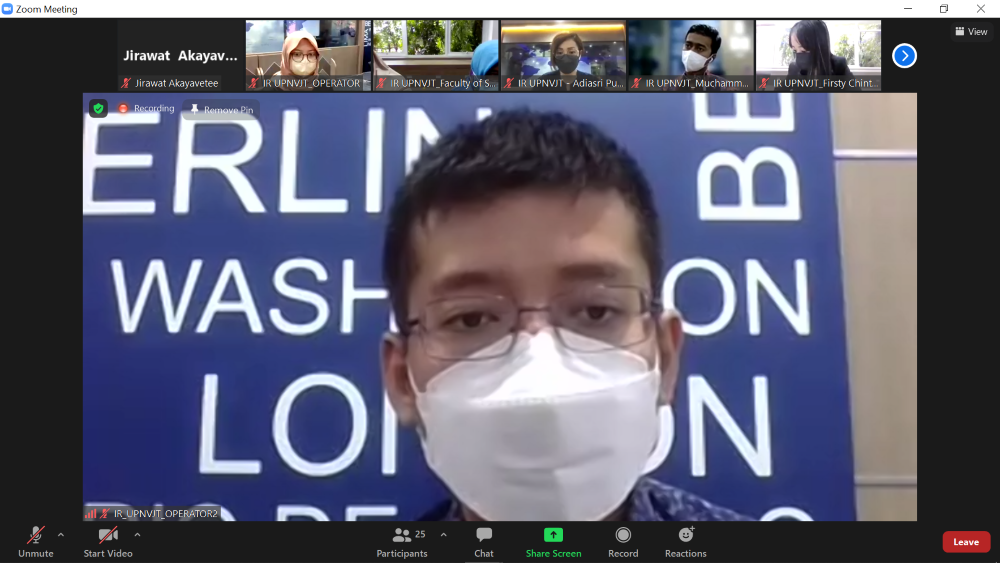The image size is (1000, 563).
Task: Show next participants with blue arrow
Action: 904,56
